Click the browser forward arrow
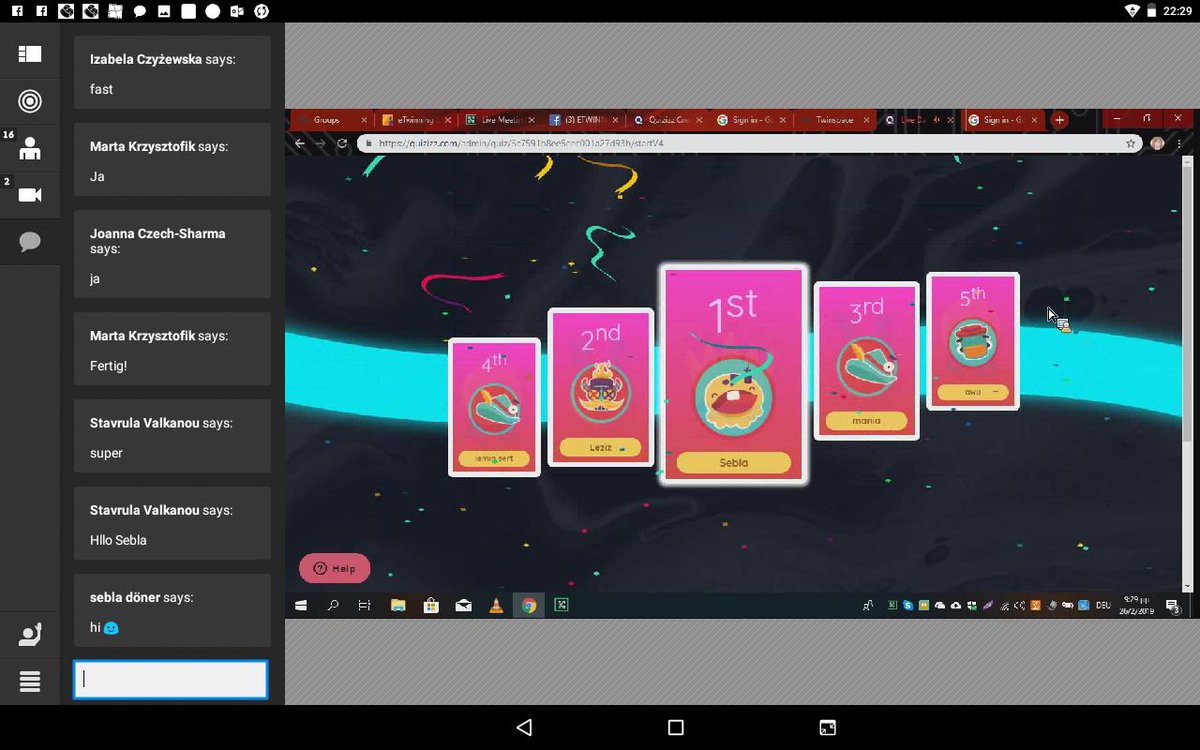Screen dimensions: 1200x750 tap(321, 143)
